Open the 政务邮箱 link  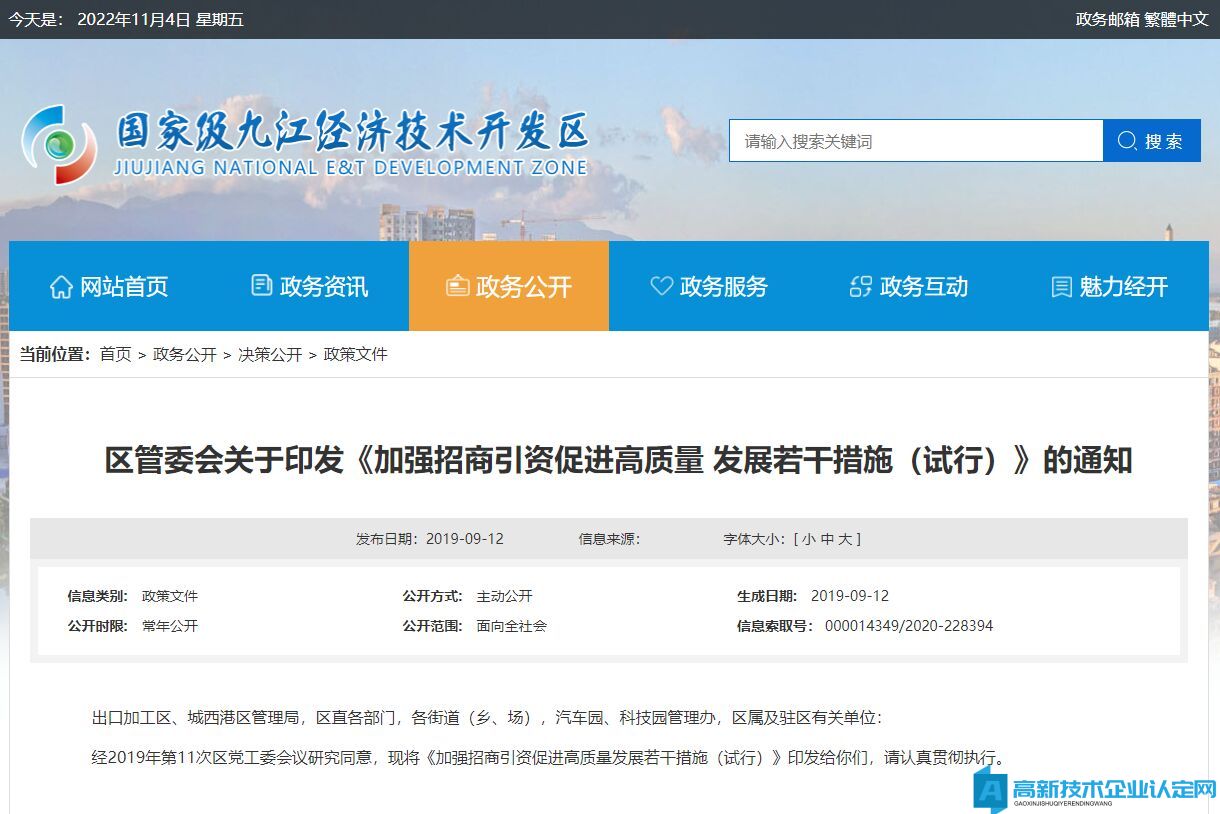(x=1107, y=19)
